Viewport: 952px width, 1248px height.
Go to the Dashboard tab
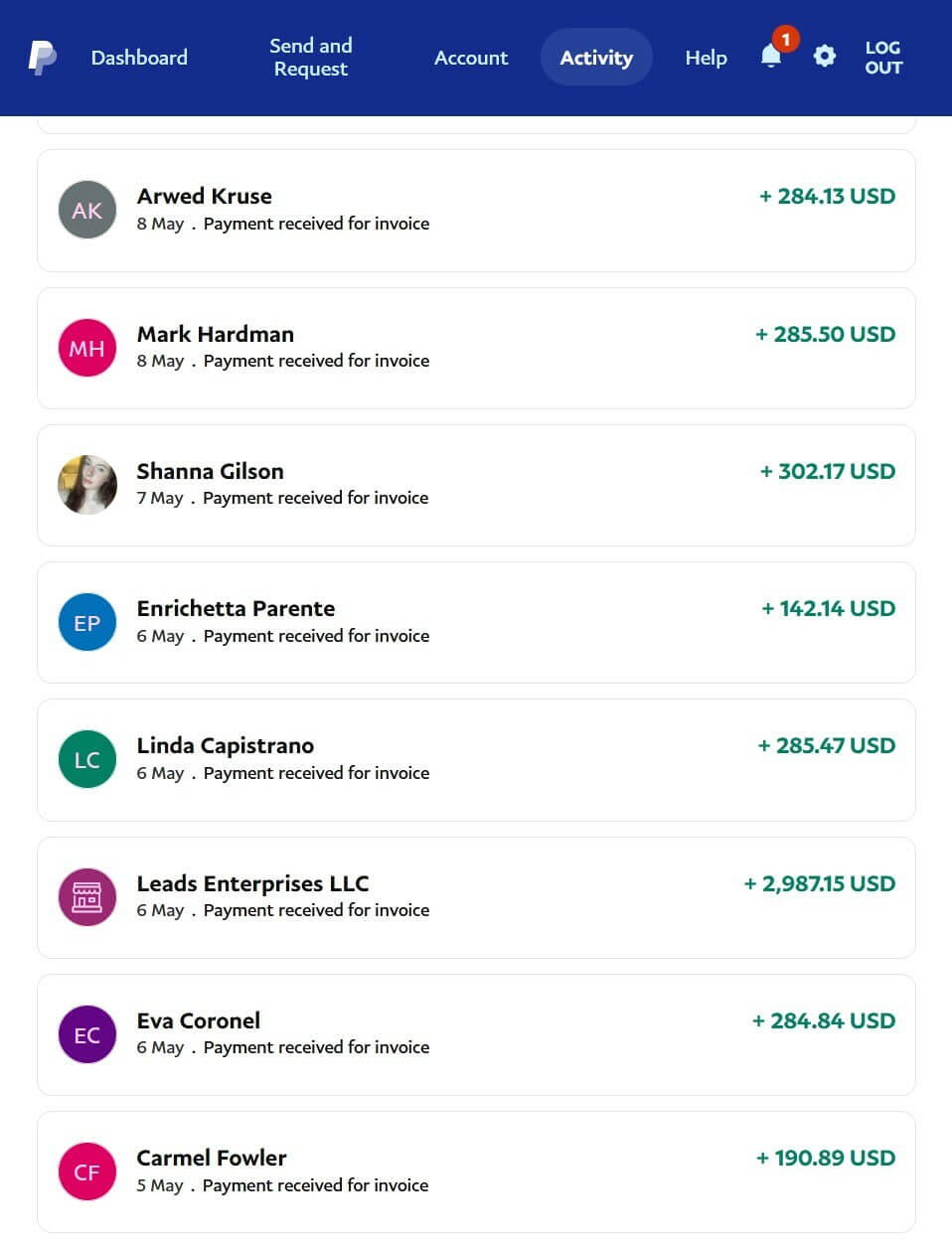point(139,58)
